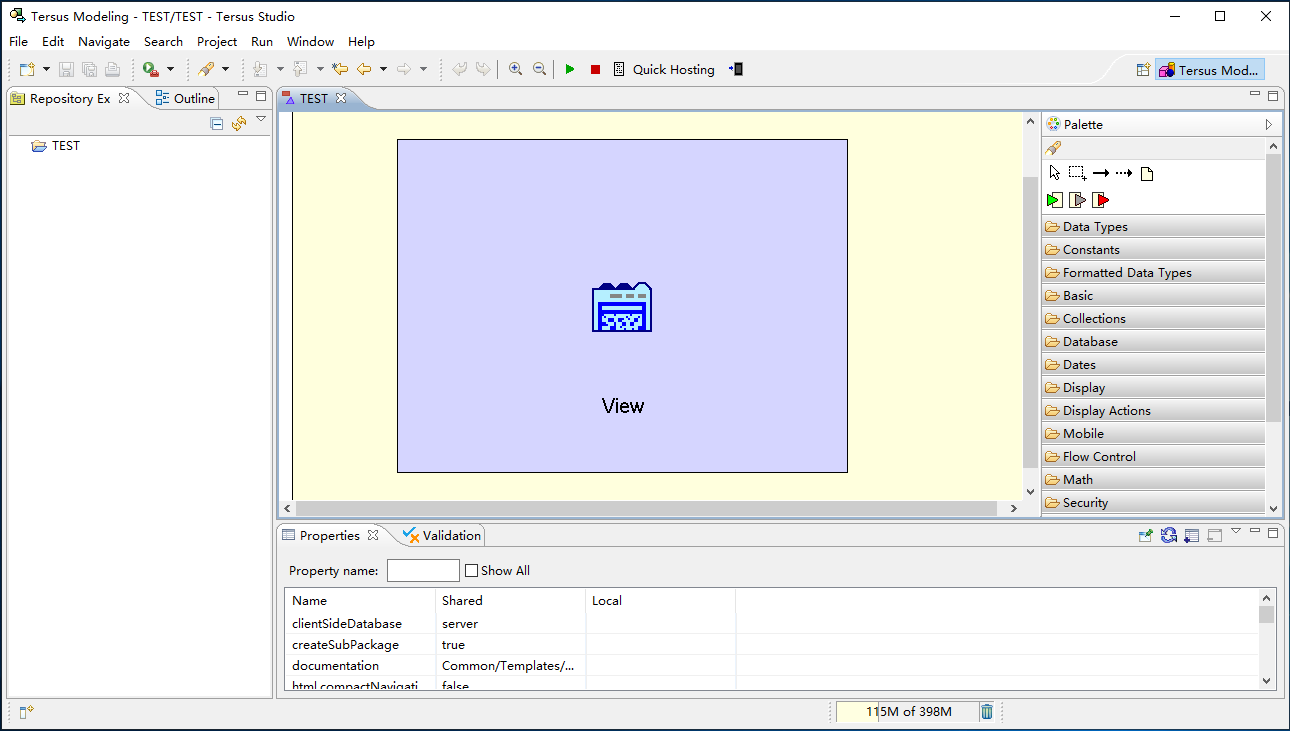The width and height of the screenshot is (1290, 731).
Task: Select the green Trigger slot tool
Action: [x=1054, y=200]
